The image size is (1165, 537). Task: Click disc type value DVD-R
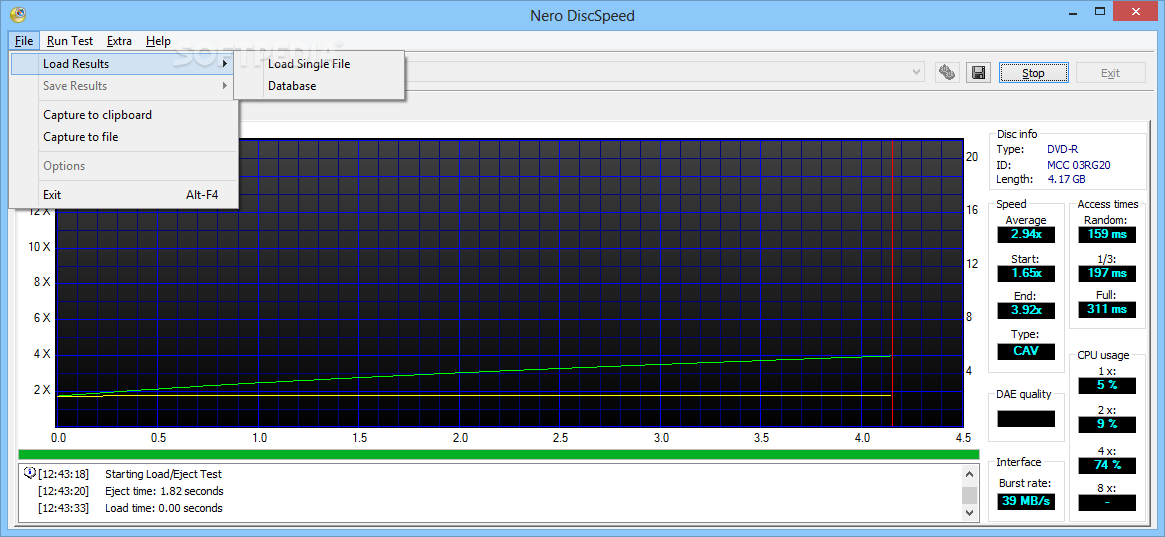[1062, 149]
